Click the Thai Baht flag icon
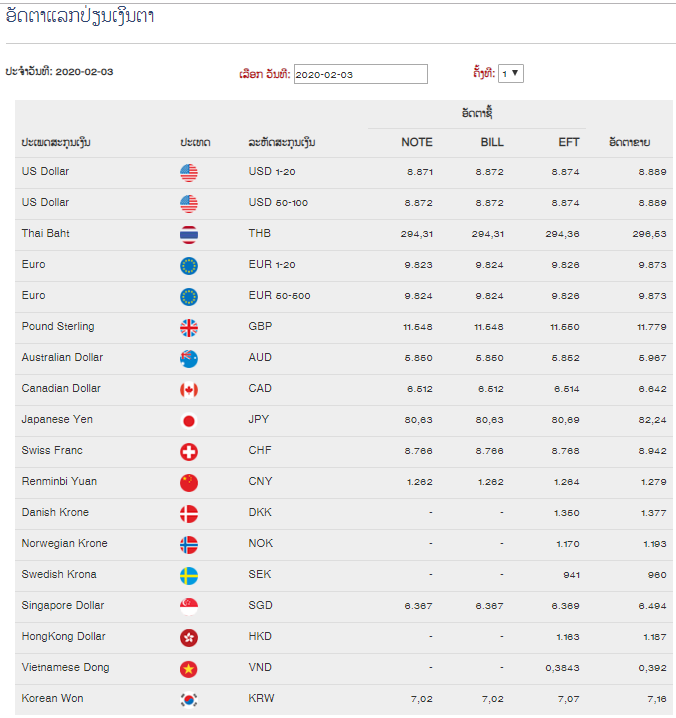 coord(189,235)
